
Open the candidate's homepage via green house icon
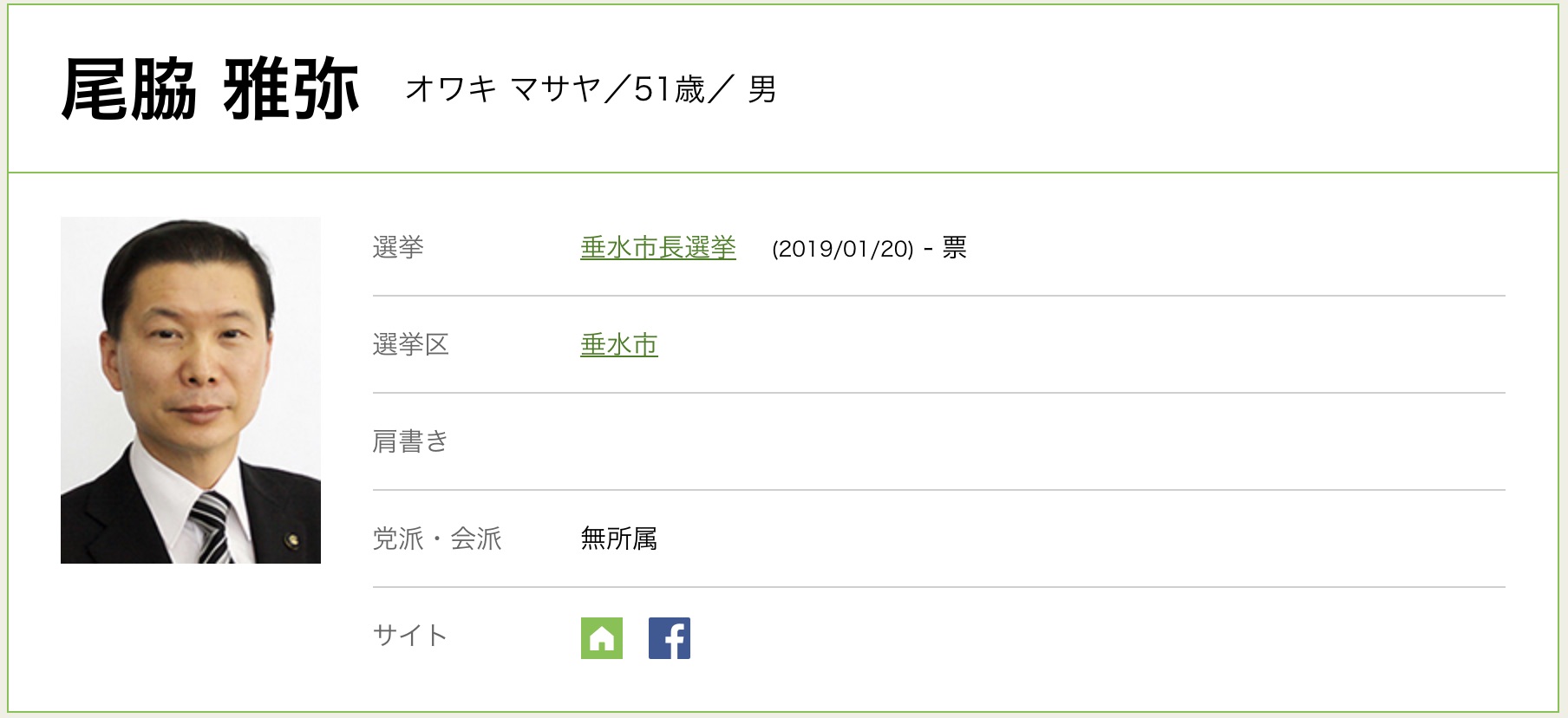602,638
